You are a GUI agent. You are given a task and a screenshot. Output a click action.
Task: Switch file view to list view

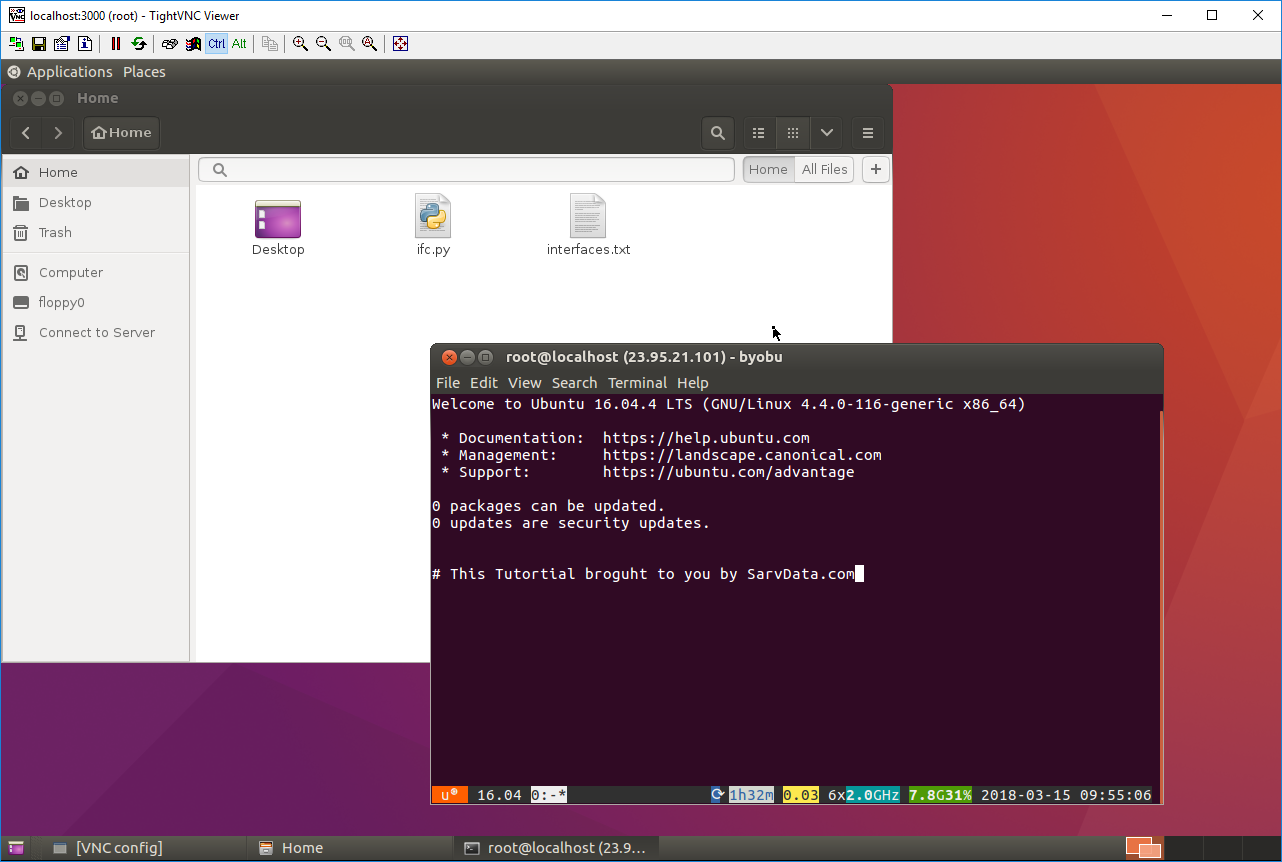(759, 133)
